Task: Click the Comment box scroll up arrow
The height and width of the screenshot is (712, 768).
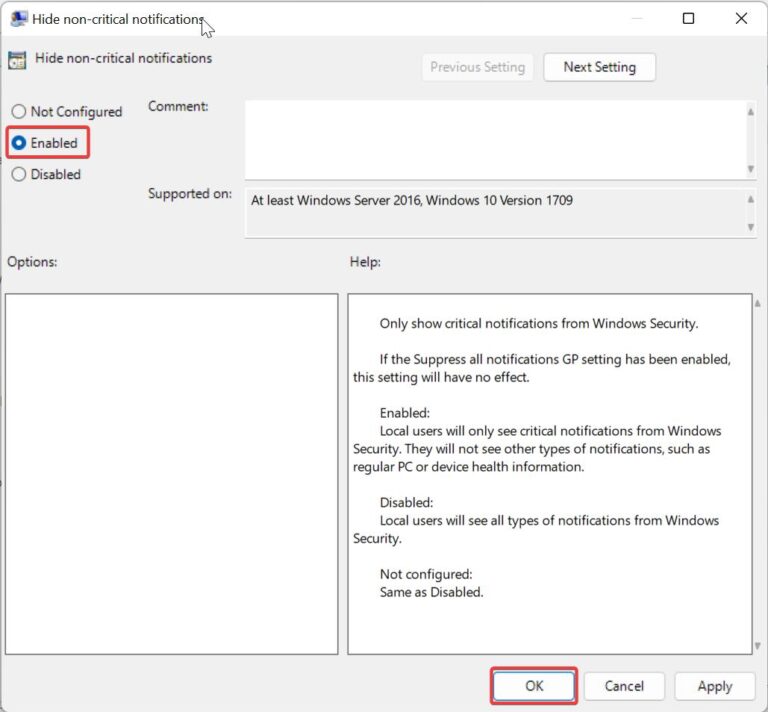Action: 750,112
